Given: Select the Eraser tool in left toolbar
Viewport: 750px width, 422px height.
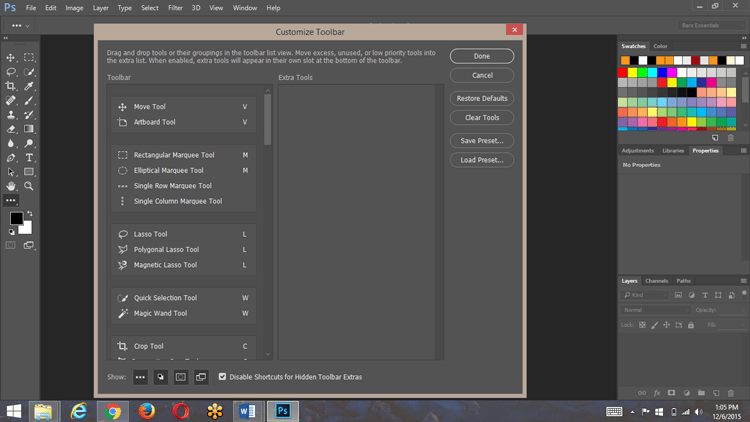Looking at the screenshot, I should [11, 129].
